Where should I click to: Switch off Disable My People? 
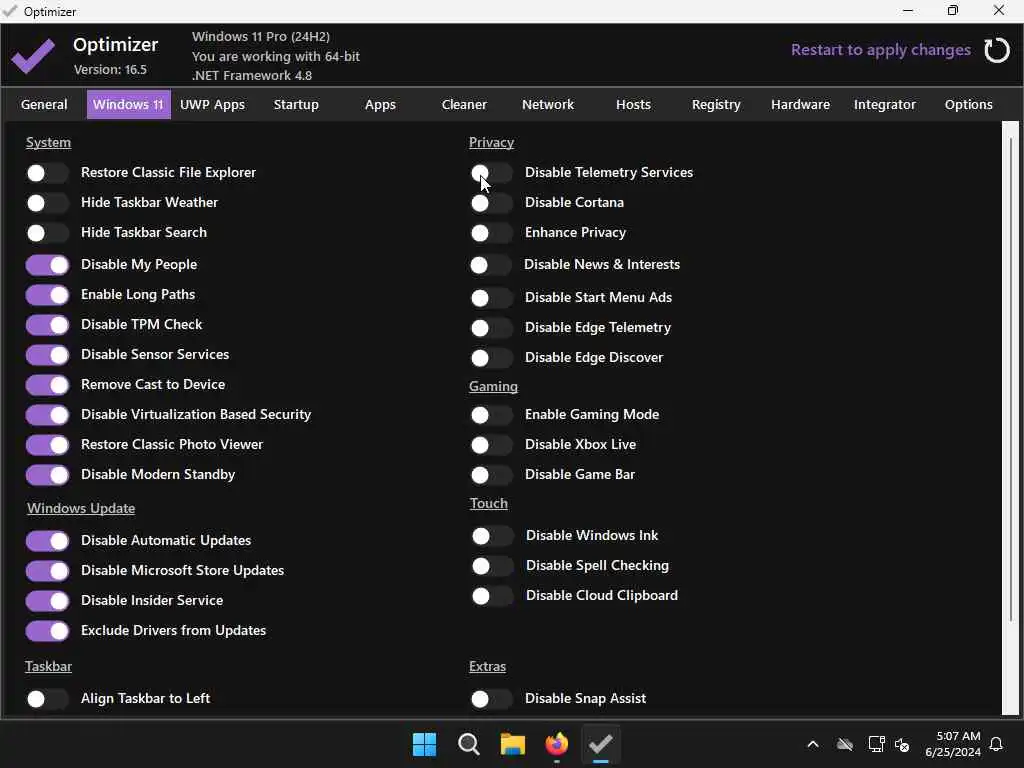47,265
